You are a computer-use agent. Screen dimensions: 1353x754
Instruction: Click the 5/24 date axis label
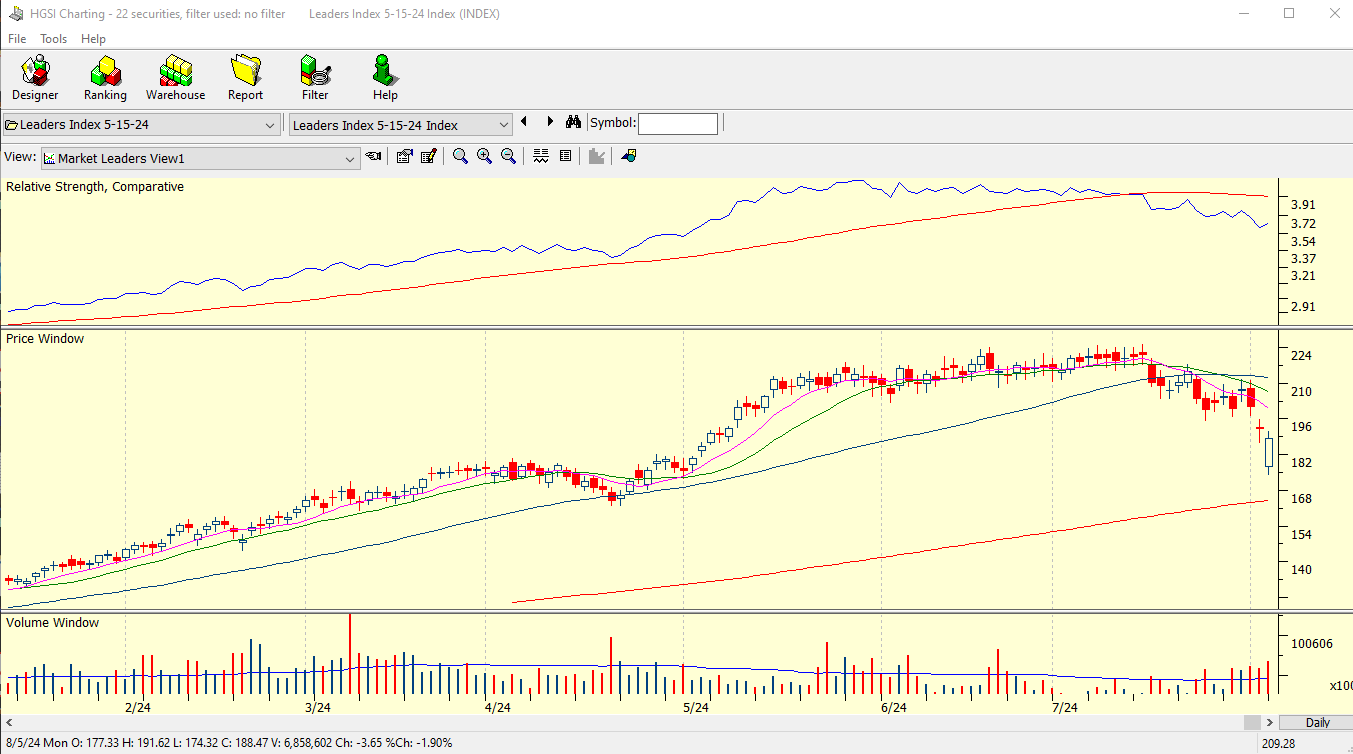coord(696,707)
